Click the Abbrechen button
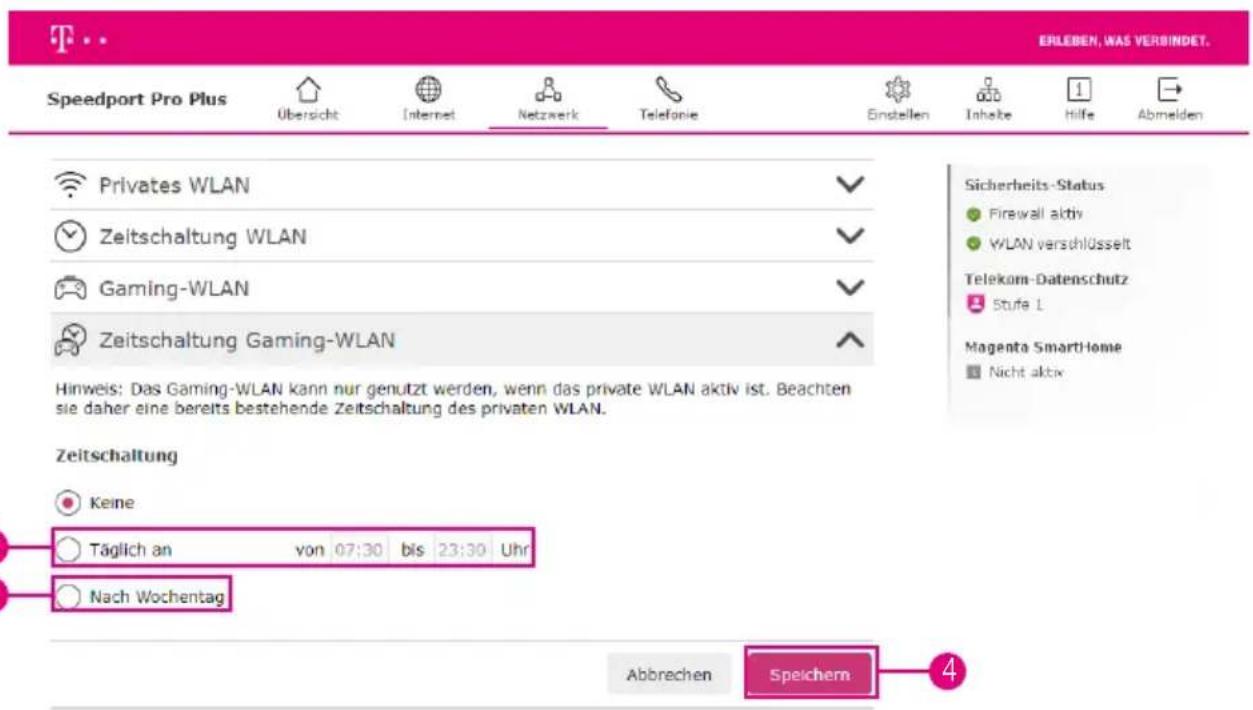The image size is (1253, 710). coord(669,675)
